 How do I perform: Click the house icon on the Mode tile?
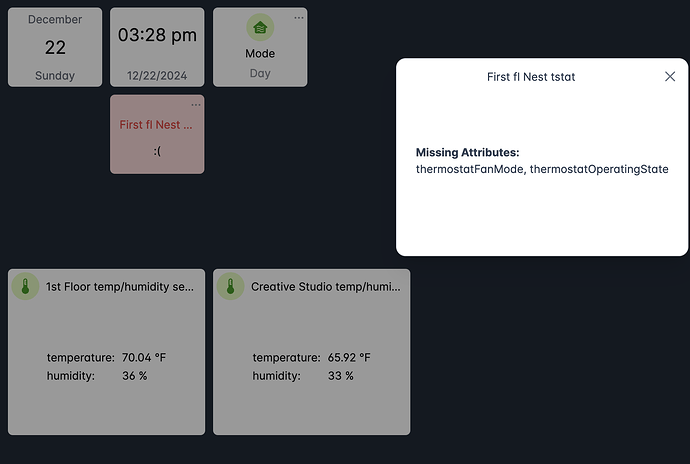tap(260, 28)
